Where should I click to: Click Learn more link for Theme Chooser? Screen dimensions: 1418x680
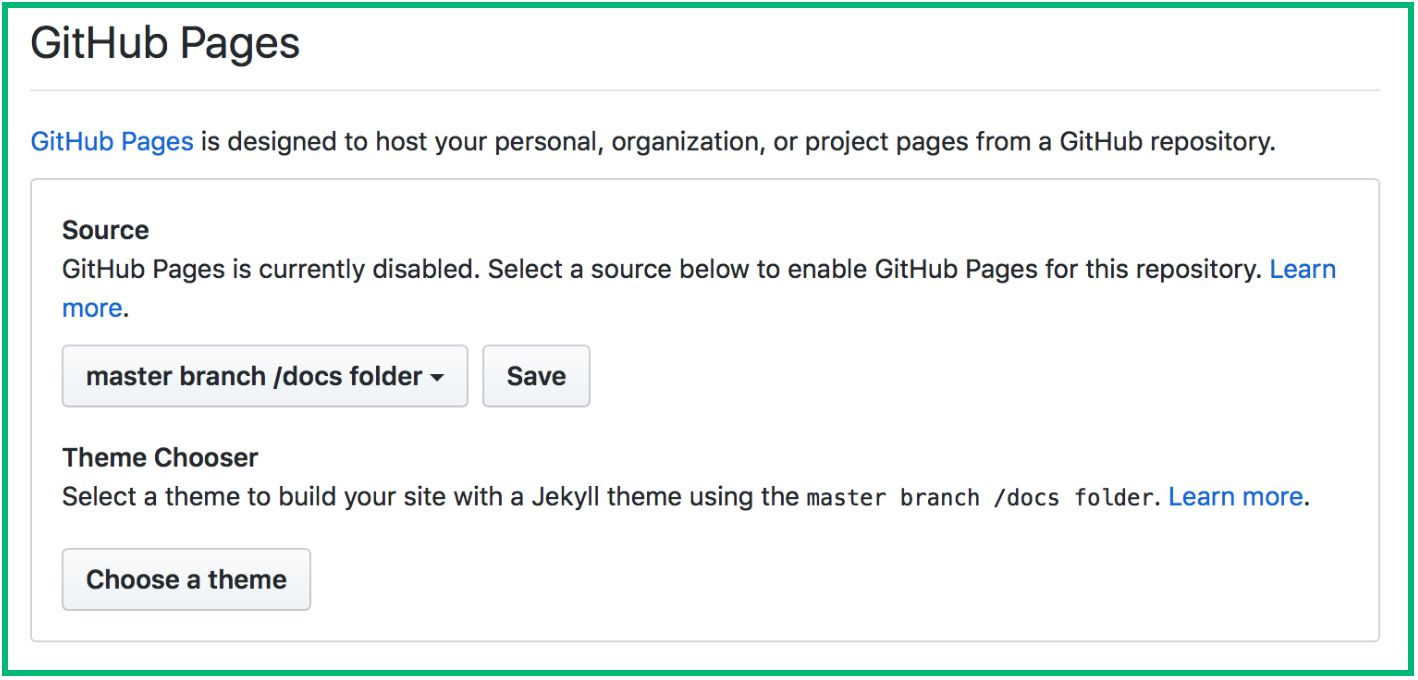(1235, 497)
